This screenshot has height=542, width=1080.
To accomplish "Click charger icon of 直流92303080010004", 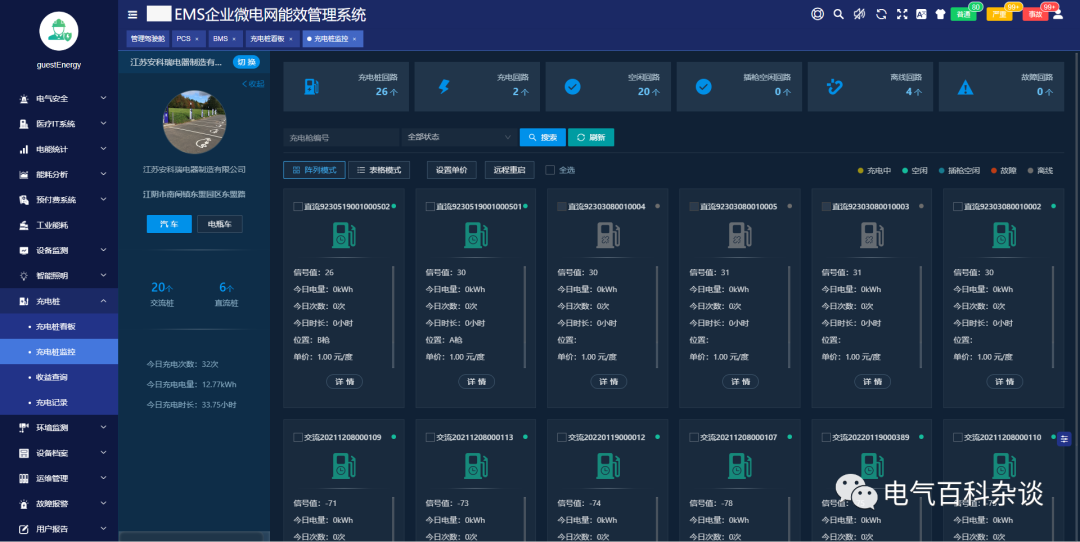I will click(x=608, y=236).
